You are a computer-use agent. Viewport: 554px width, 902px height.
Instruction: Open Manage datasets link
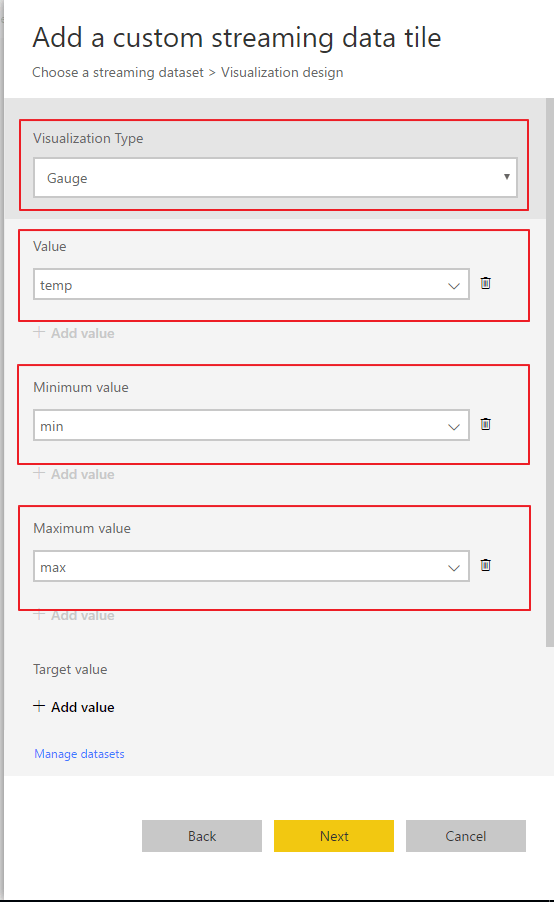(79, 754)
